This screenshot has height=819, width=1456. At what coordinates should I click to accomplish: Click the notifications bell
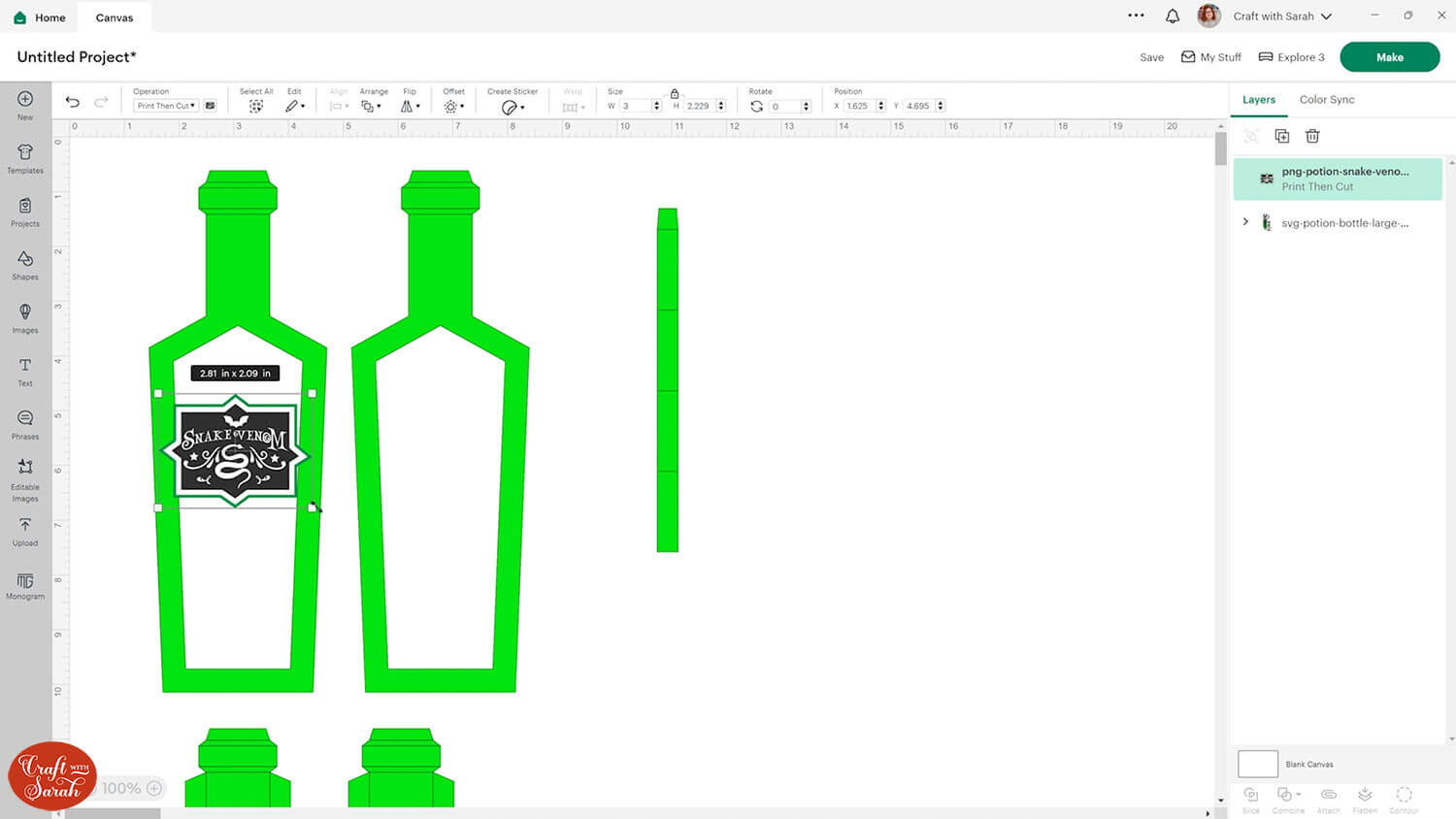[x=1173, y=16]
